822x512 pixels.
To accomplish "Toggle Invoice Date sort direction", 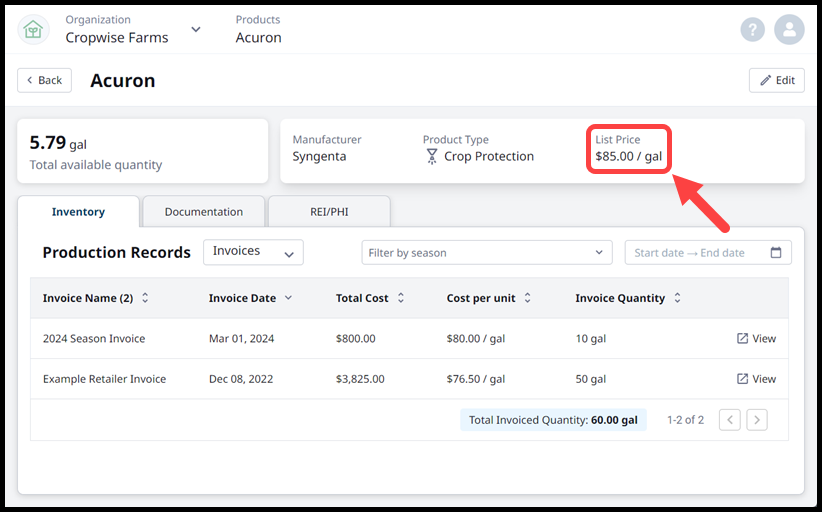I will coord(289,298).
